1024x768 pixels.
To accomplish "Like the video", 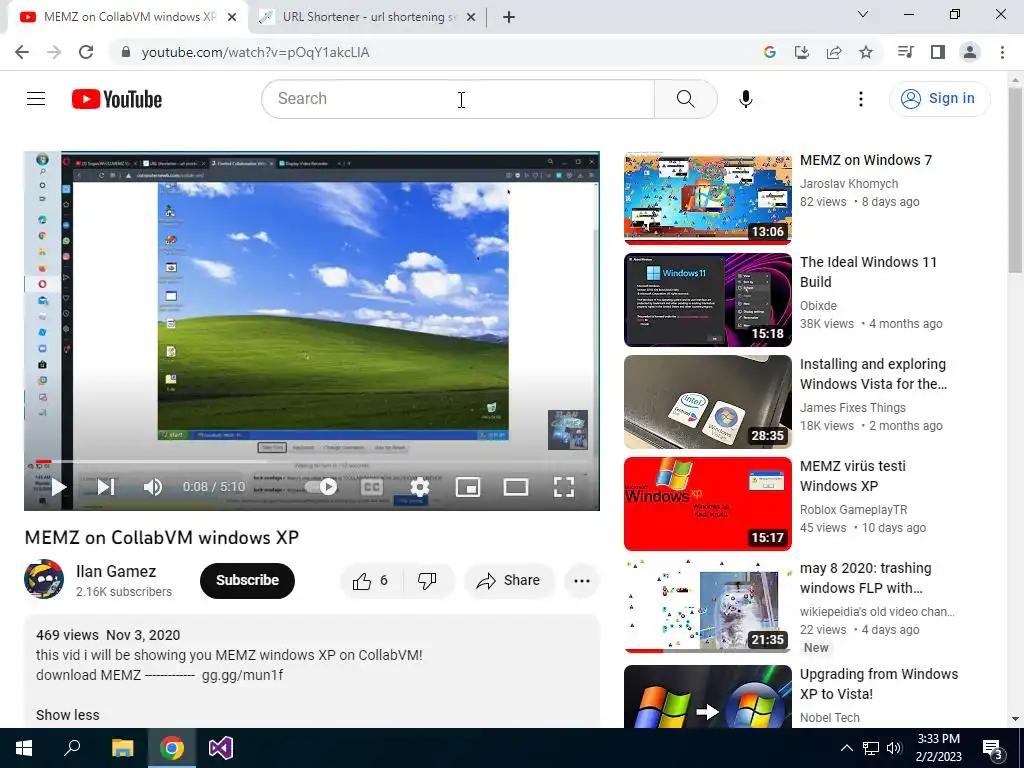I will (370, 581).
